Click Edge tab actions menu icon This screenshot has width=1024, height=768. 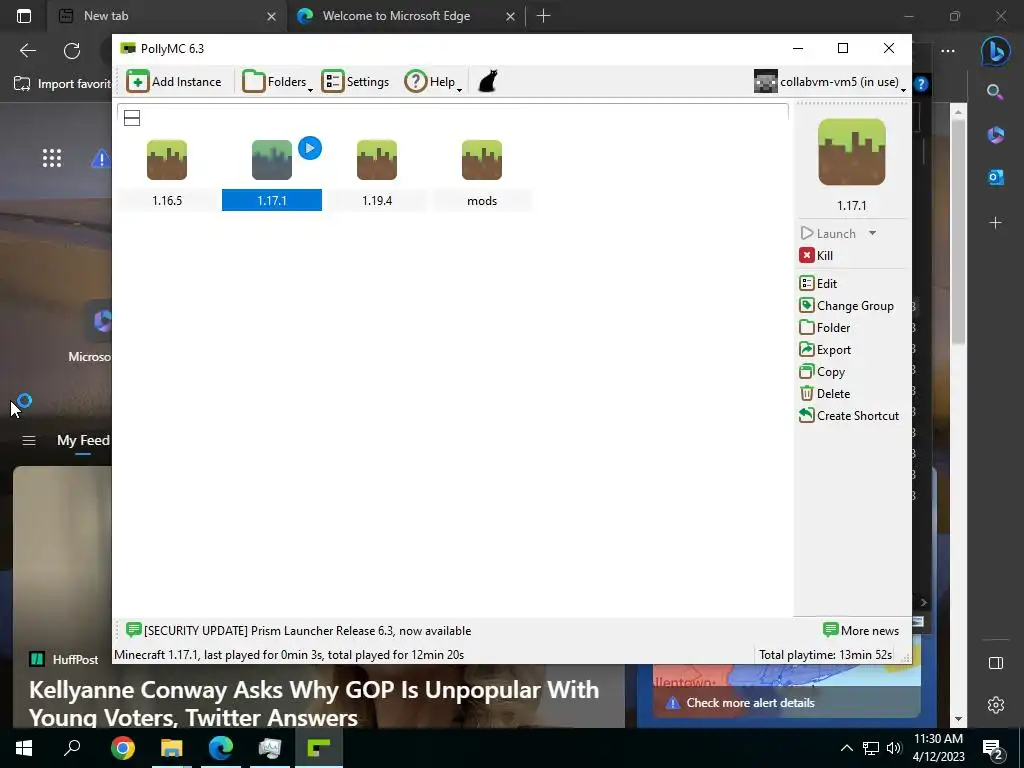tap(24, 16)
